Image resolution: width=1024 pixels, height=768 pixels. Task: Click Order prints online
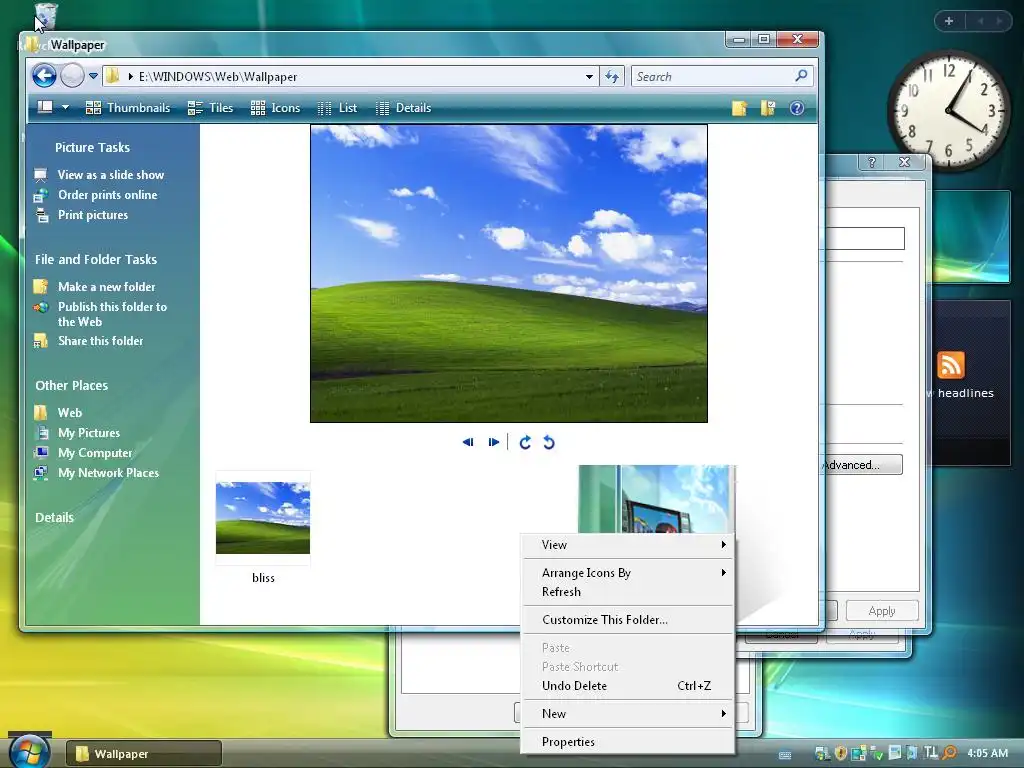(108, 195)
